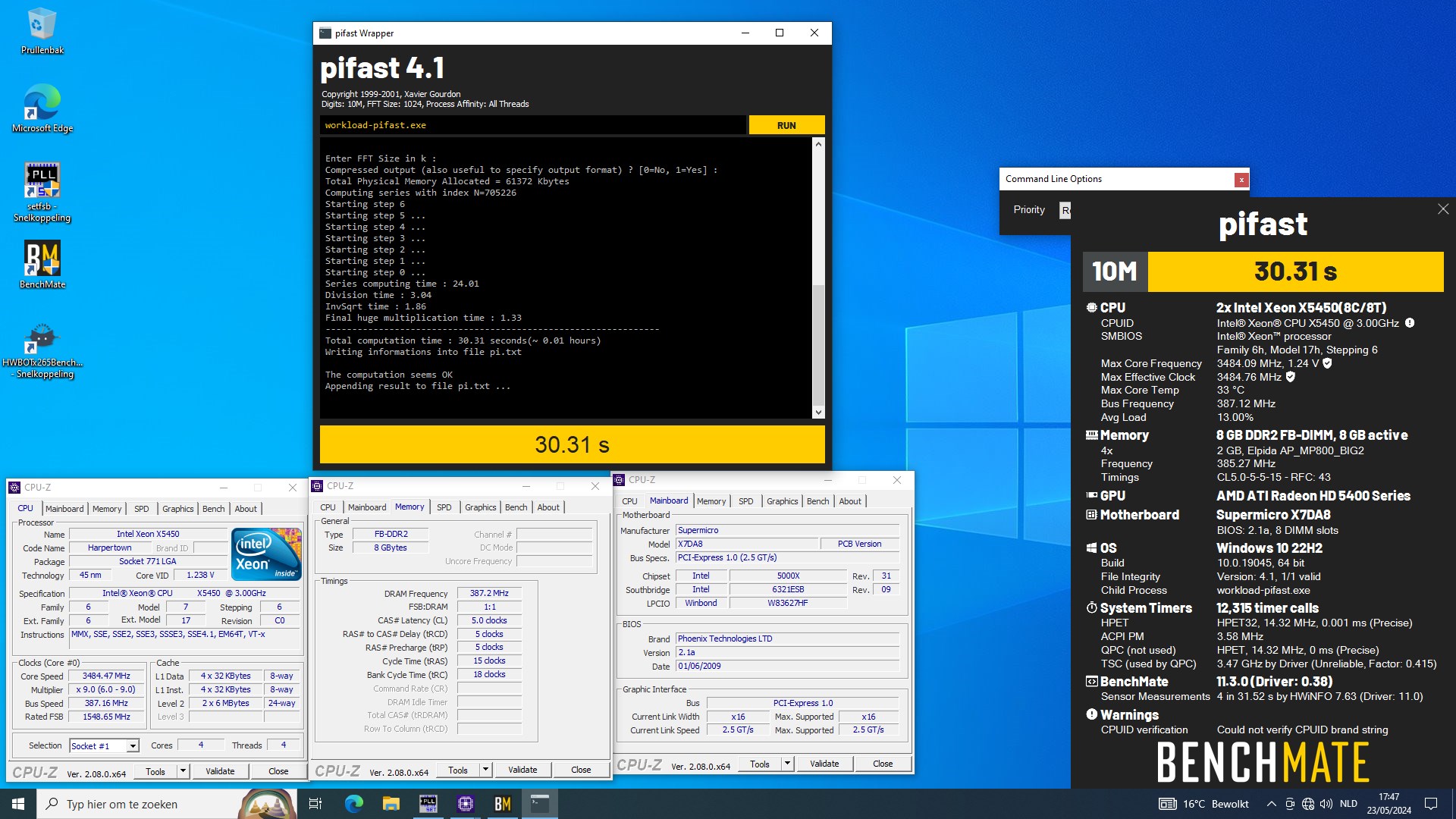Screen dimensions: 1456x819
Task: Open the Prullenbak desktop icon
Action: pyautogui.click(x=42, y=30)
